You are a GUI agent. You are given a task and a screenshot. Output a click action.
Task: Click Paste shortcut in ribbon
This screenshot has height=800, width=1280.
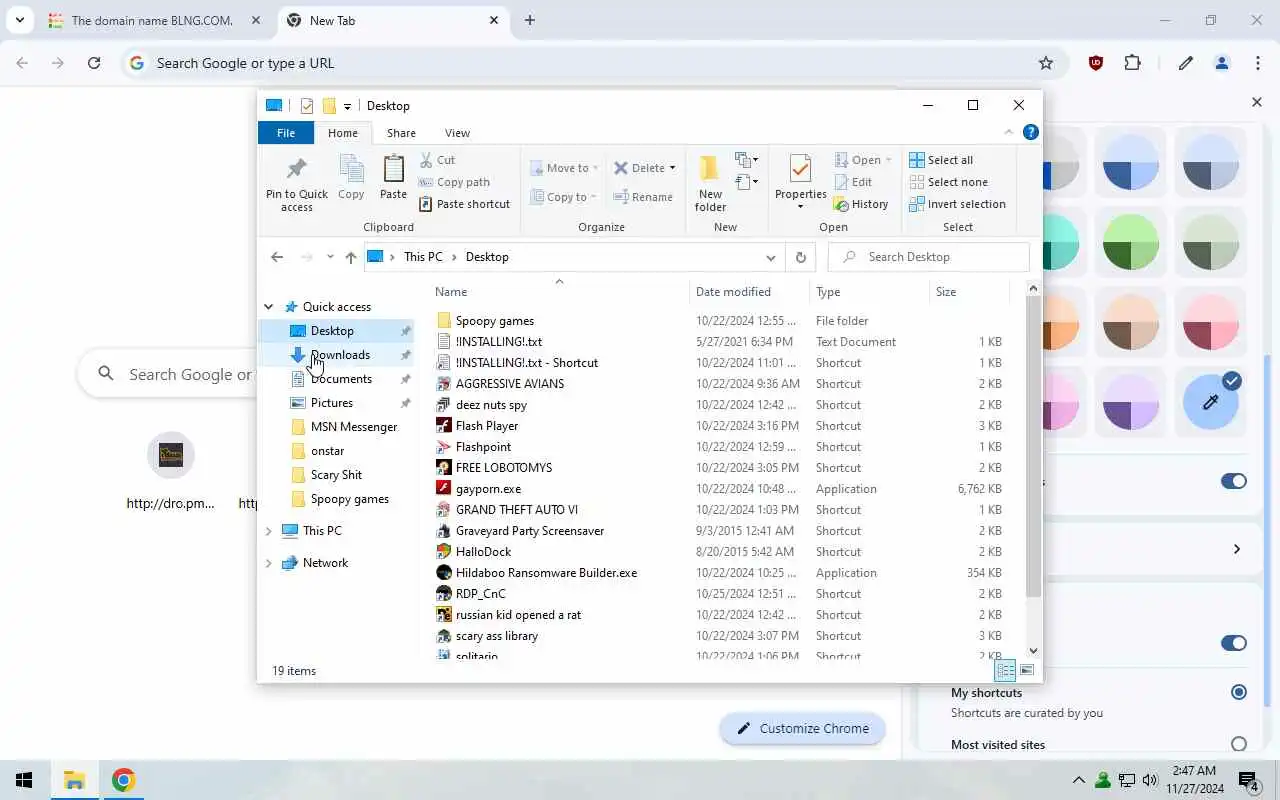click(464, 204)
